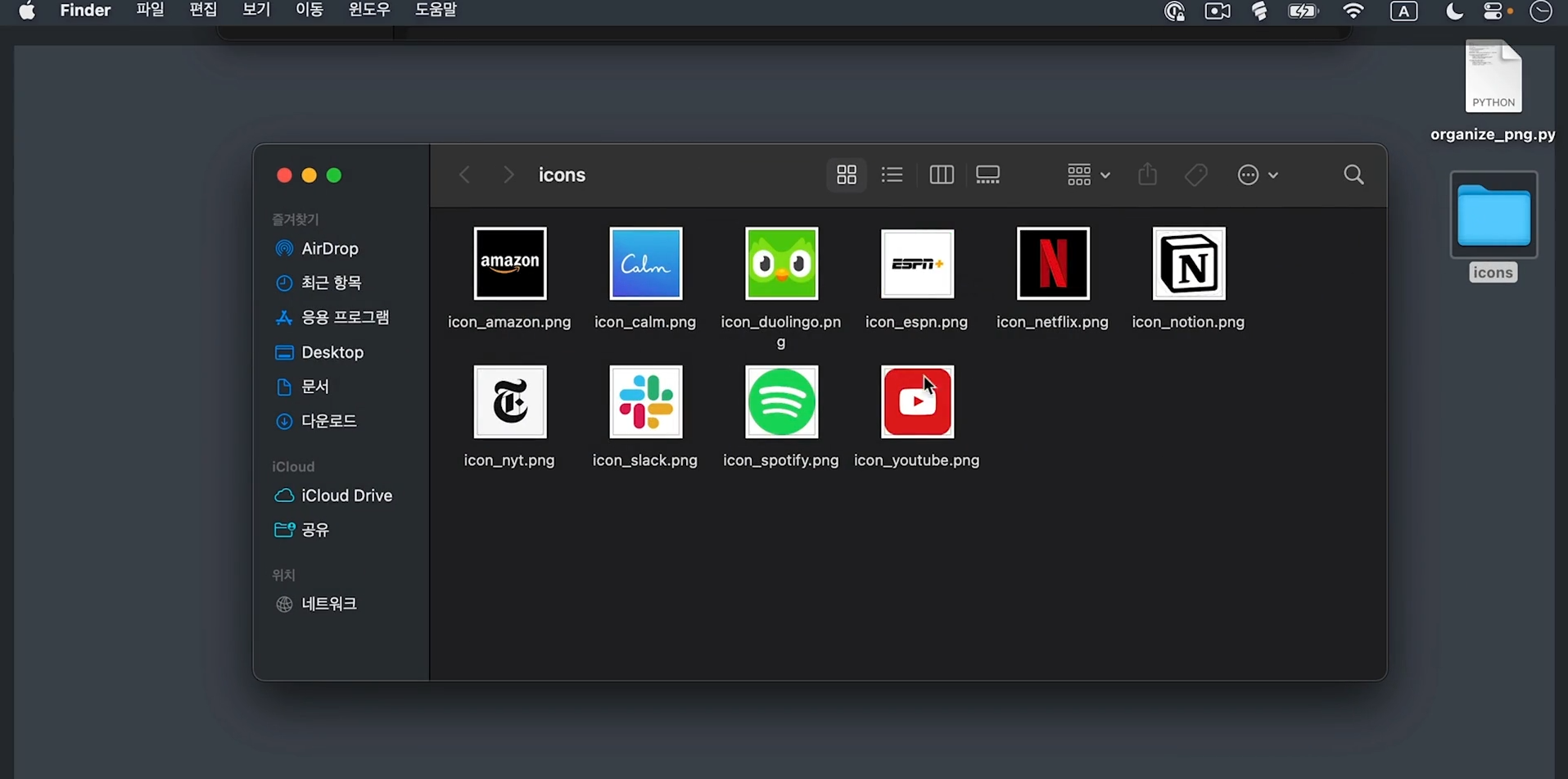Switch to icon grid view

pos(847,174)
